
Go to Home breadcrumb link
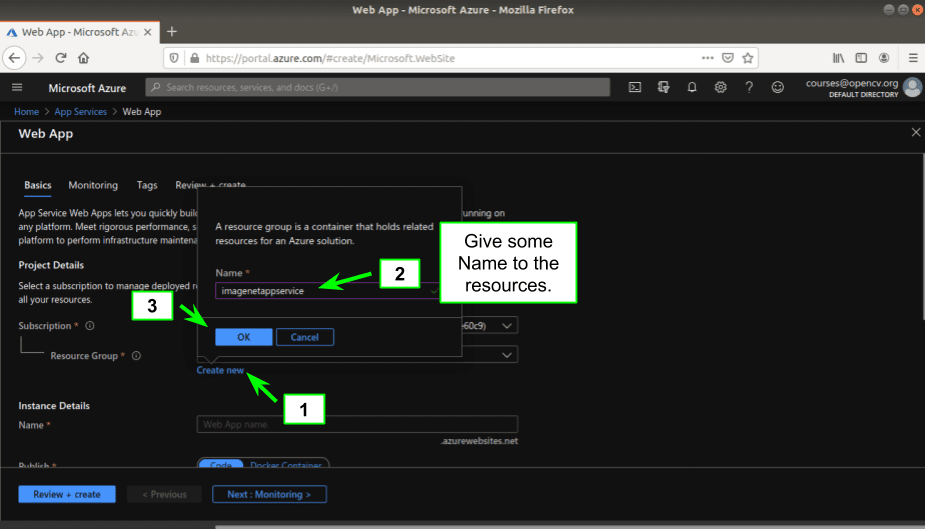(27, 111)
